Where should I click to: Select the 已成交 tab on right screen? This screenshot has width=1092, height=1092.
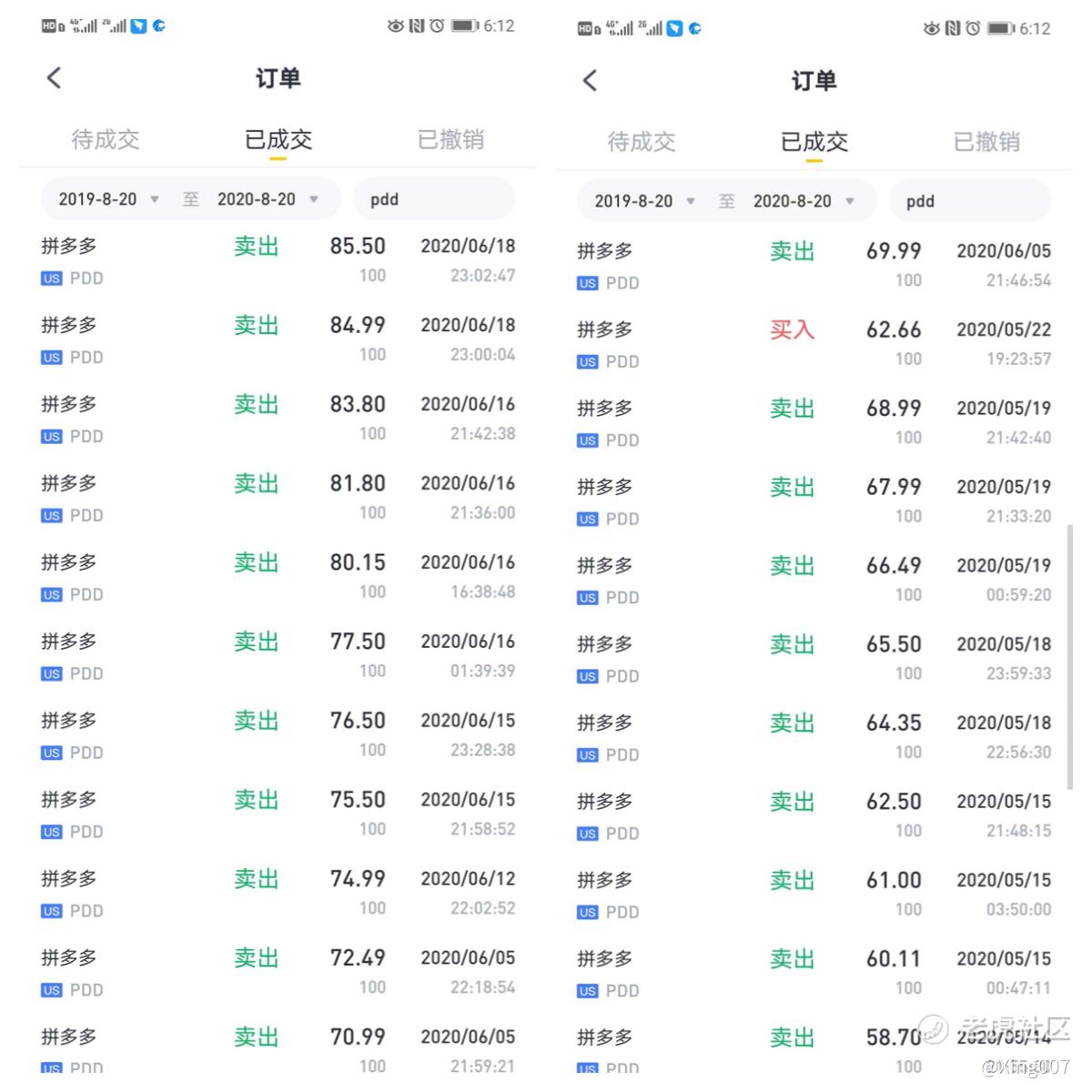click(814, 141)
